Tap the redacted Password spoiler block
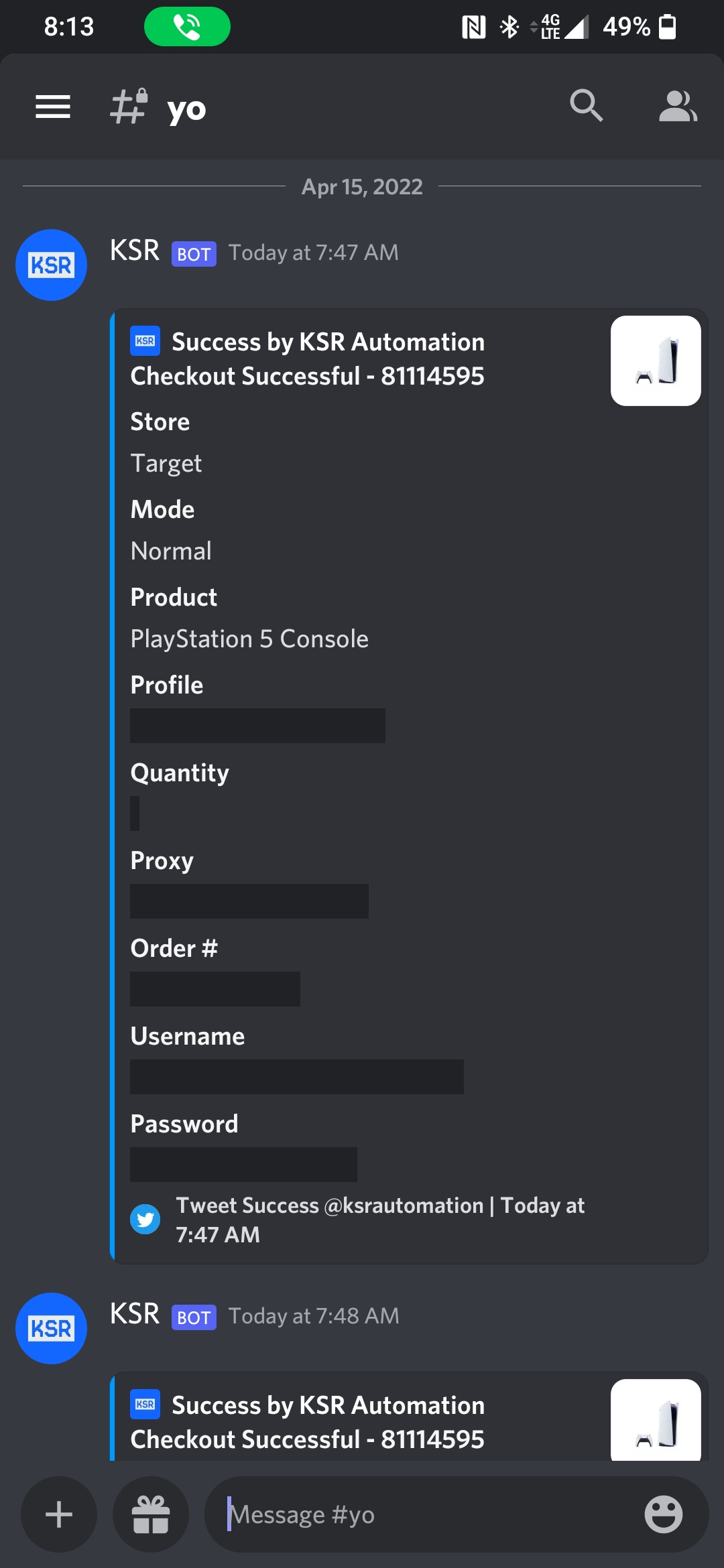Viewport: 724px width, 1568px height. 243,1165
